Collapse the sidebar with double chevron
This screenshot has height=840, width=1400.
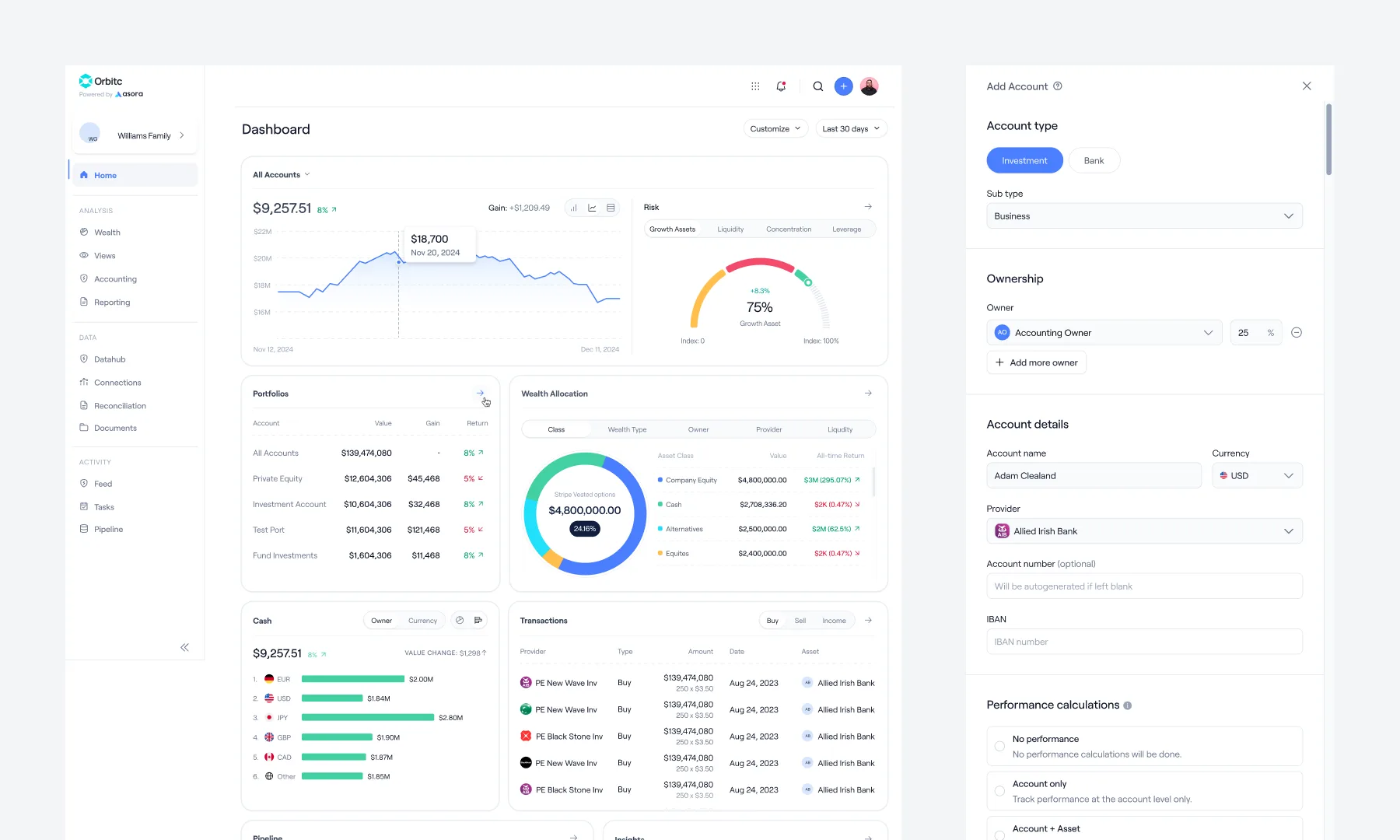coord(184,647)
